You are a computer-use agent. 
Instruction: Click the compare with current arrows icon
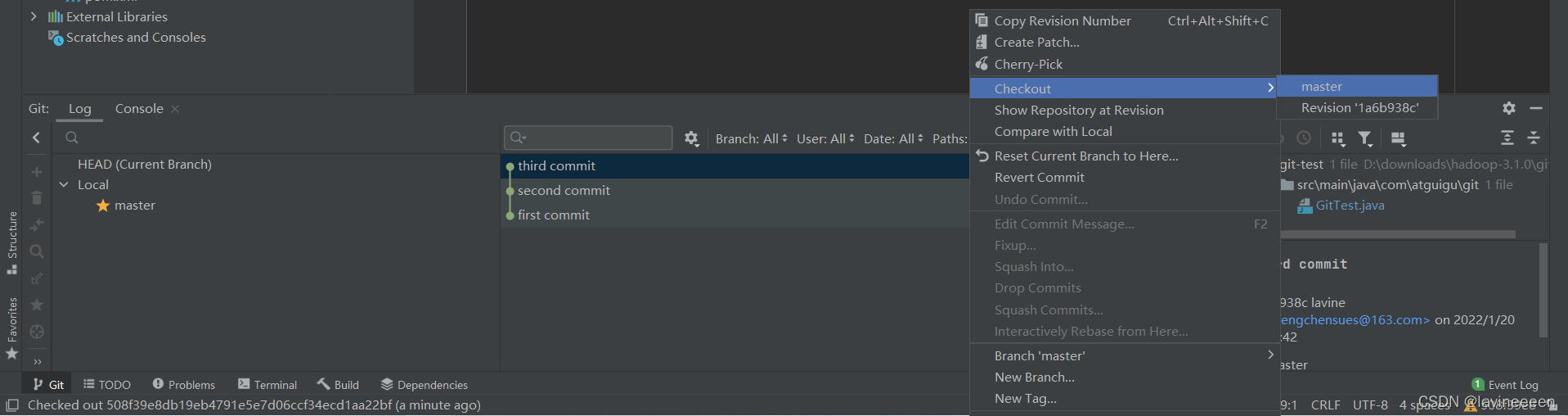click(36, 224)
